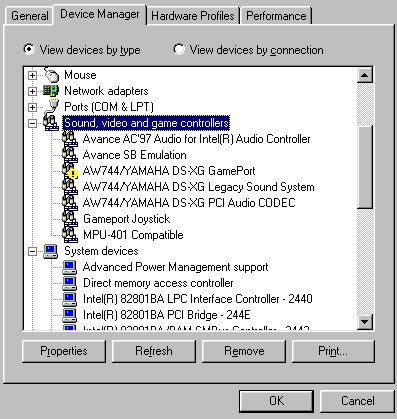Click the Sound, video and game controllers icon
This screenshot has width=397, height=419.
click(51, 123)
